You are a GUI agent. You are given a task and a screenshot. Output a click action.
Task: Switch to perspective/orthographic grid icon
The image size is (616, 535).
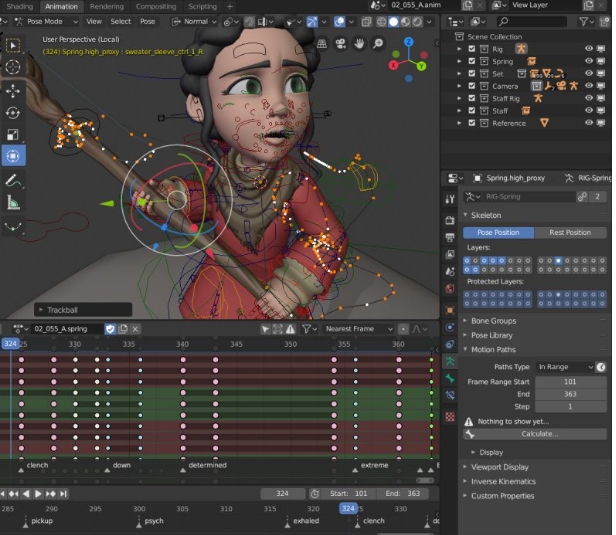coord(322,44)
